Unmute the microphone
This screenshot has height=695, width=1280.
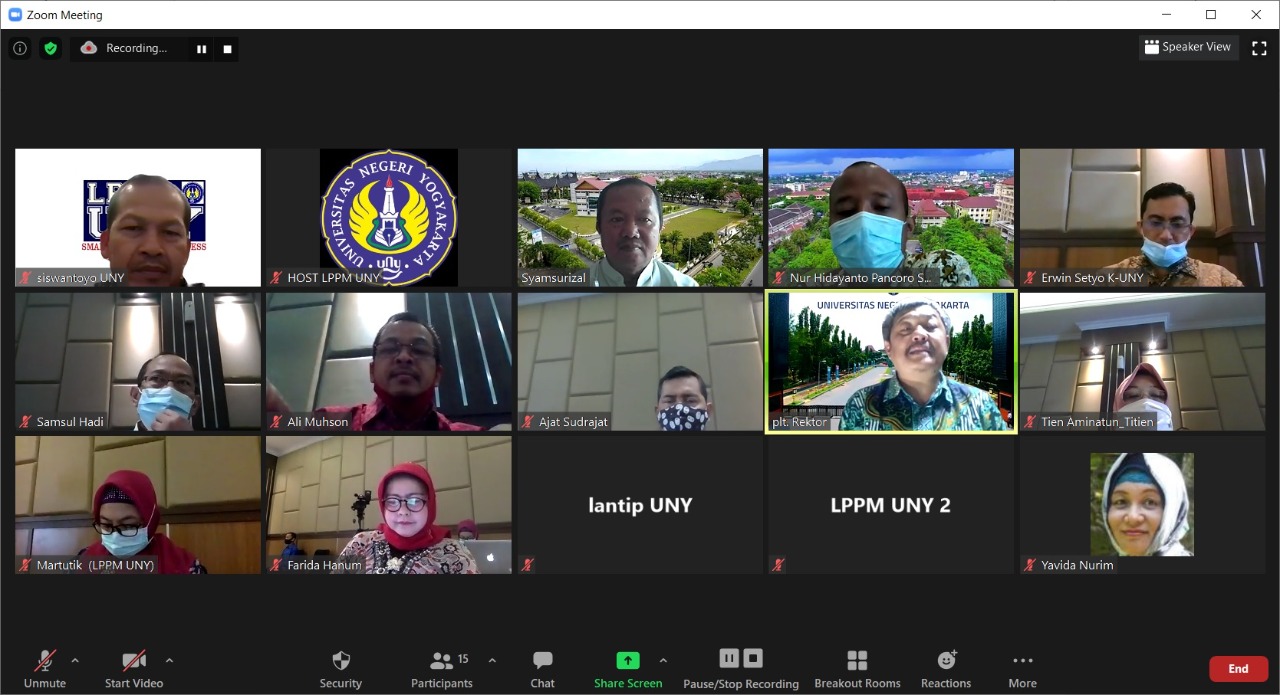coord(45,668)
